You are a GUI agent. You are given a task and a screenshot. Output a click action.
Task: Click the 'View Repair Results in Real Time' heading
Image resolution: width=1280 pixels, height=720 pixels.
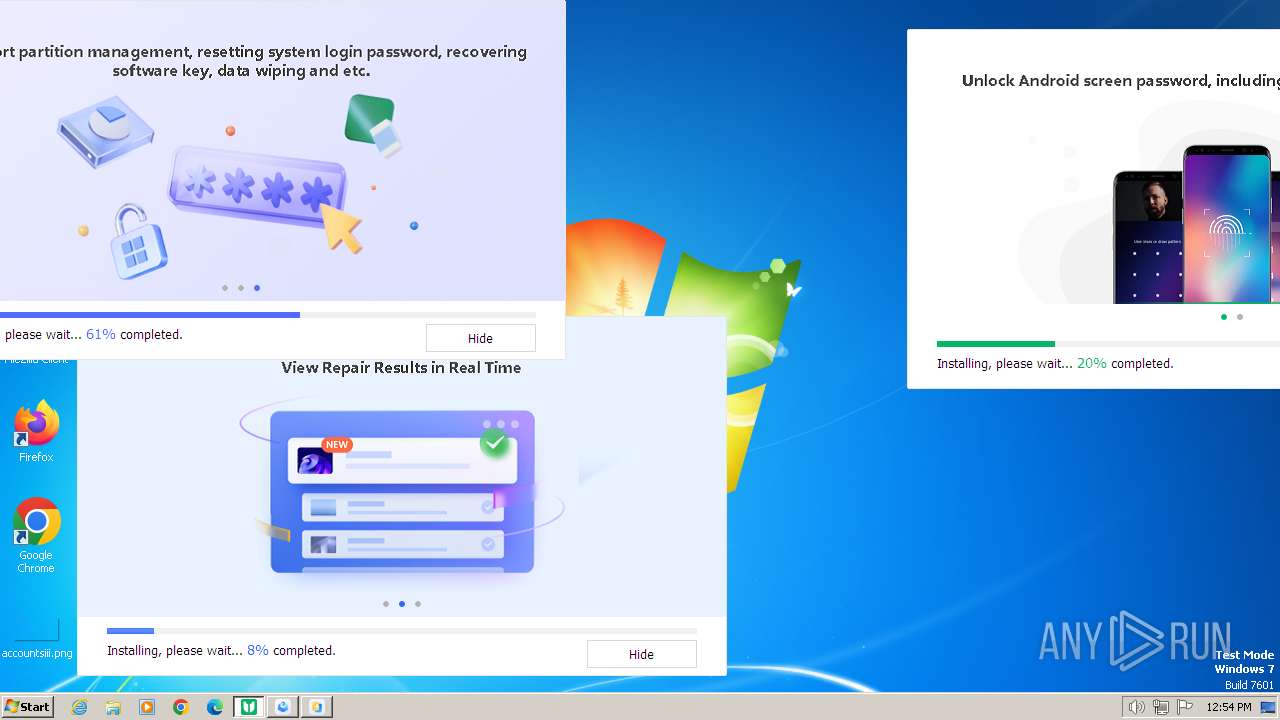(401, 368)
